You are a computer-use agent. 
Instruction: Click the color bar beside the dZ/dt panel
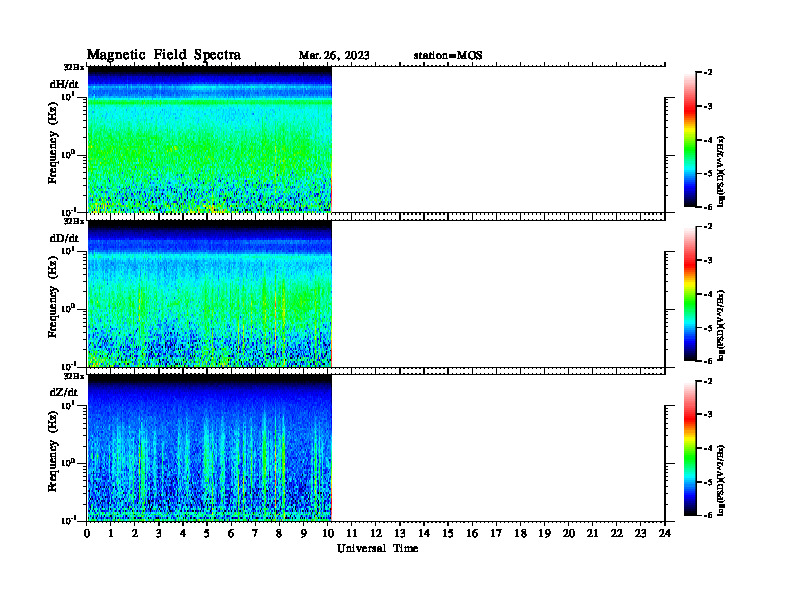(x=690, y=448)
